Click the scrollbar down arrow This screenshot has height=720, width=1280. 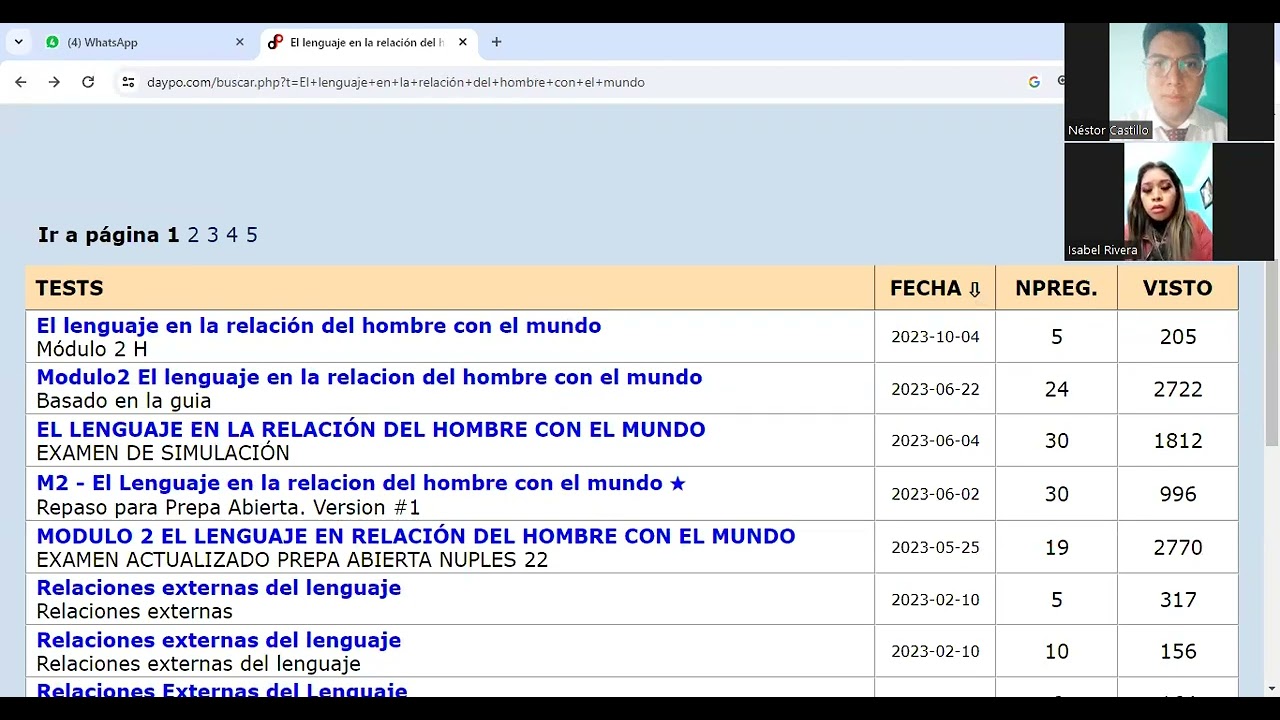click(1272, 689)
